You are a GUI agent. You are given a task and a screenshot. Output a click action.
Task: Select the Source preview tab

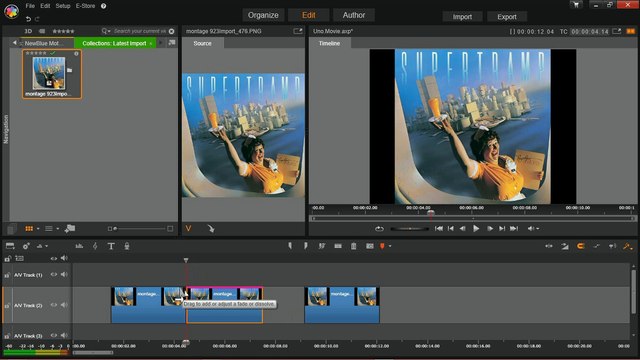coord(202,43)
